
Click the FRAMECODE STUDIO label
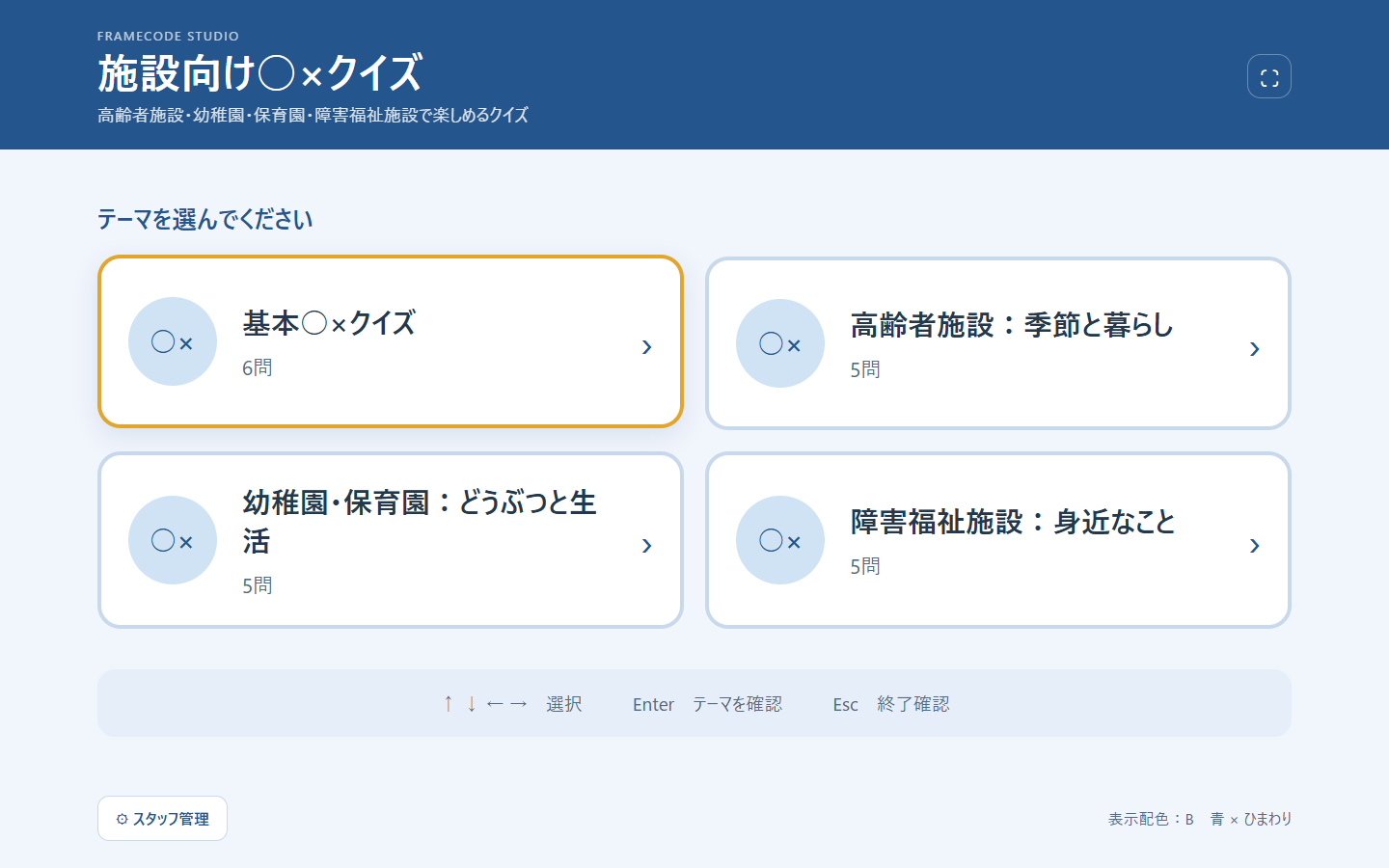pyautogui.click(x=168, y=36)
